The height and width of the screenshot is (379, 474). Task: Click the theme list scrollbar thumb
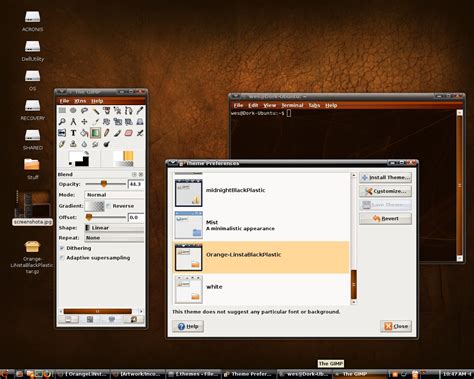[354, 284]
